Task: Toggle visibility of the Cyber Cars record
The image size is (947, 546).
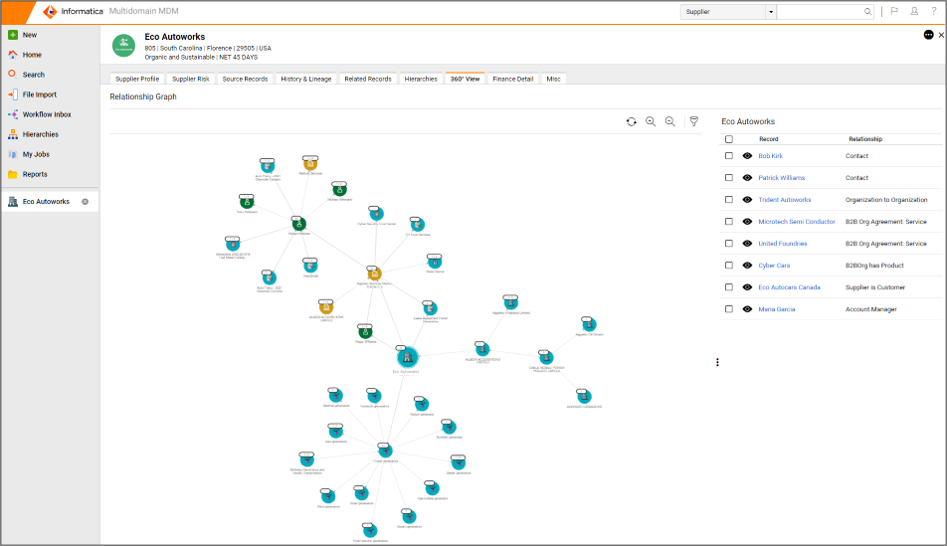Action: (747, 266)
